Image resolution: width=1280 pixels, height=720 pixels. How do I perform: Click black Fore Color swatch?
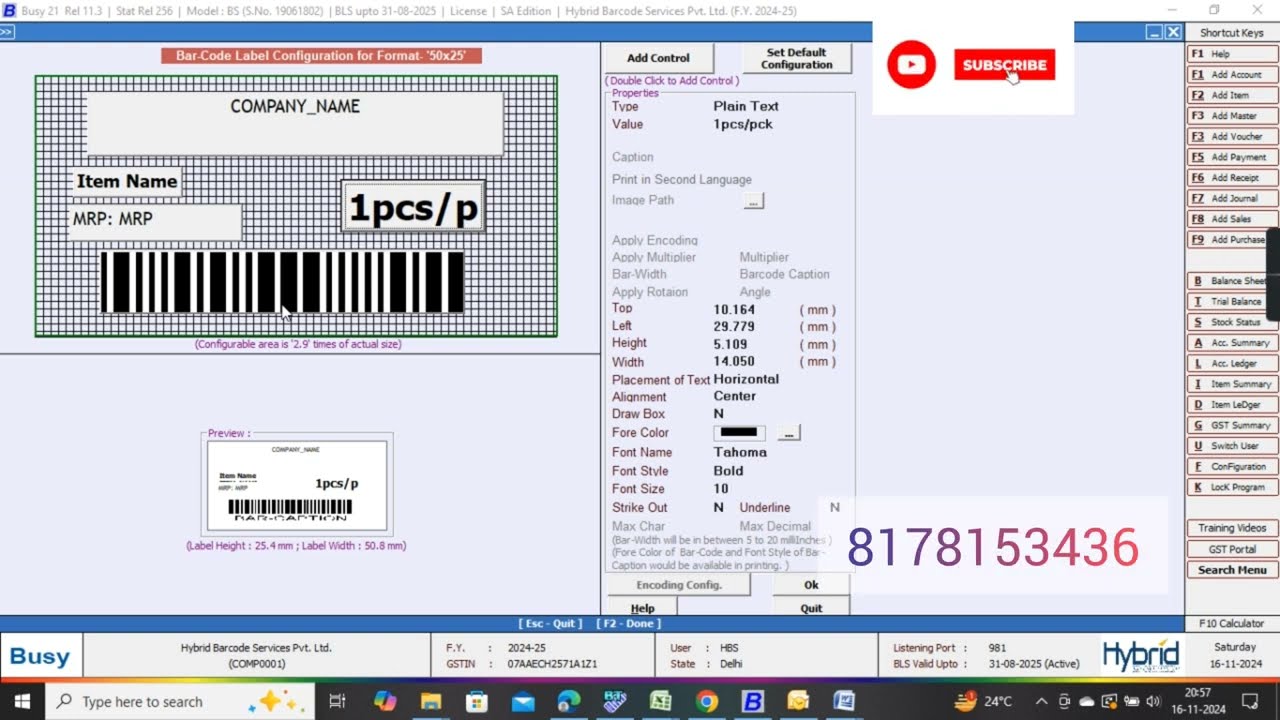(x=739, y=433)
